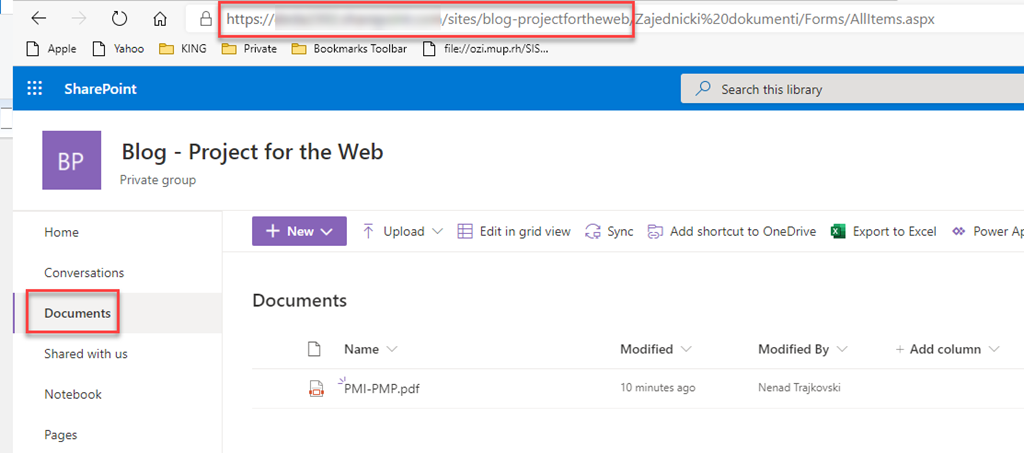
Task: Go back using the browser back arrow
Action: (x=39, y=19)
